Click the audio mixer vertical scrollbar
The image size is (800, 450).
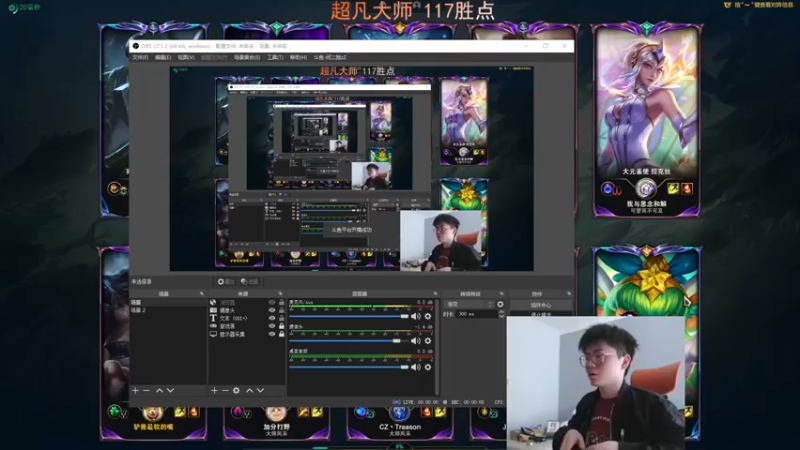click(437, 347)
